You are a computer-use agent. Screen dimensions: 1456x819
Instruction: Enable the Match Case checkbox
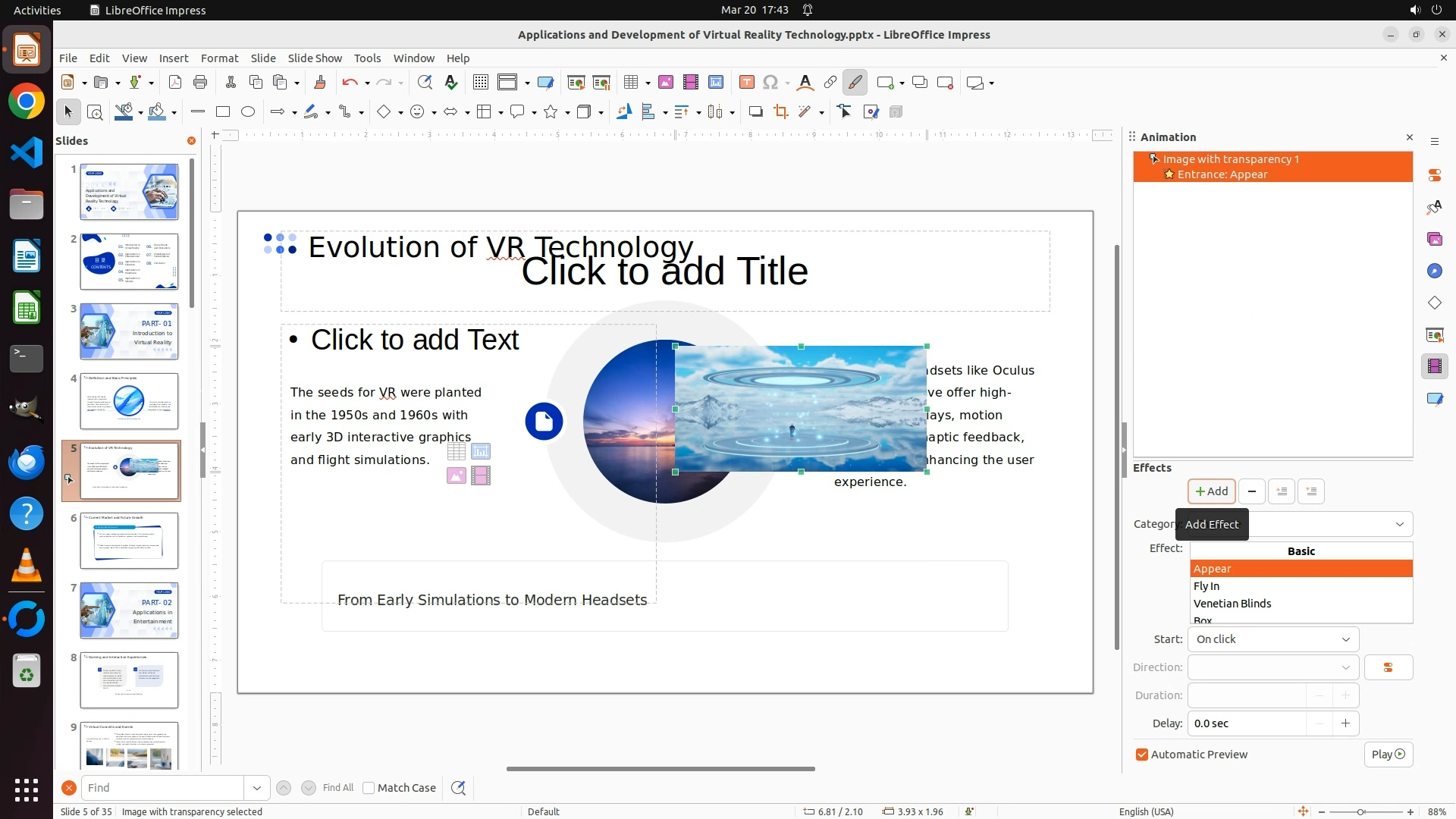coord(369,788)
